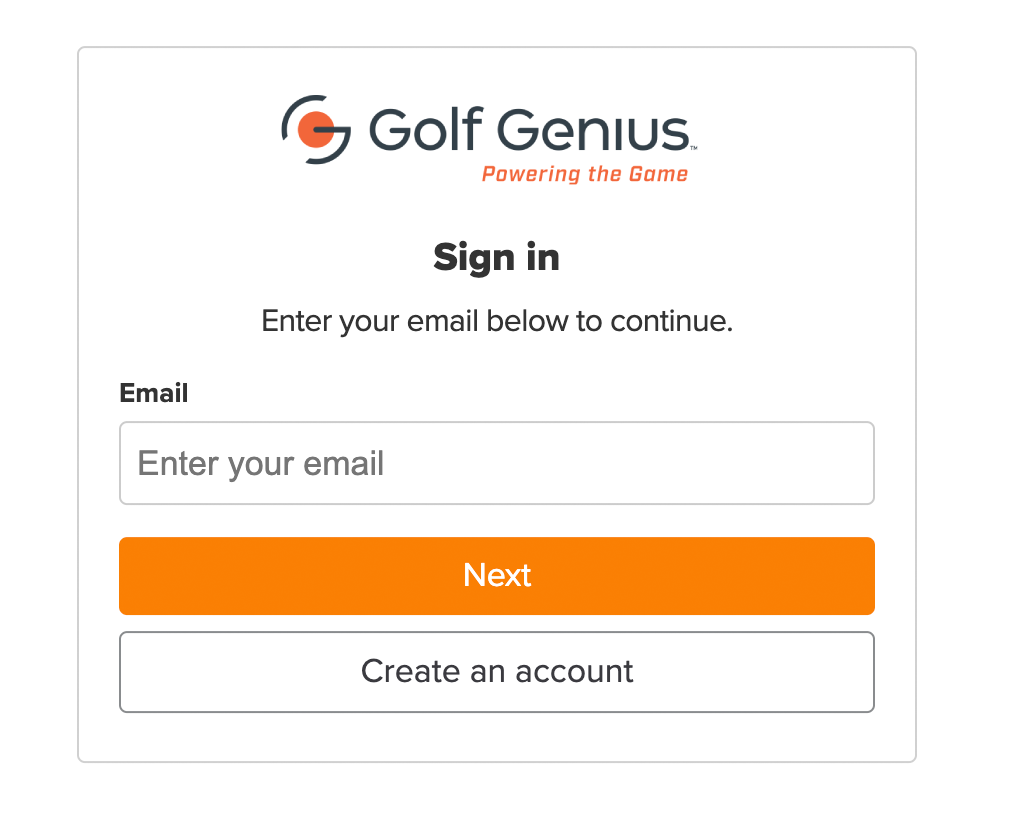Submit with the orange Next button
Screen dimensions: 1032x829
[x=497, y=576]
